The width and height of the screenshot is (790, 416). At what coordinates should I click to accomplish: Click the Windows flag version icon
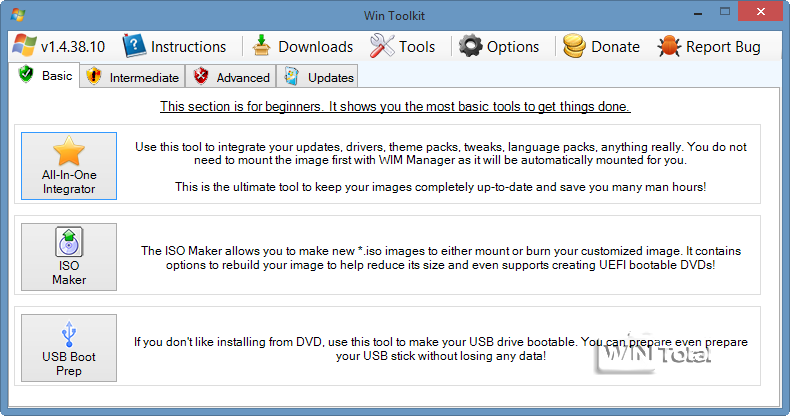pyautogui.click(x=24, y=46)
